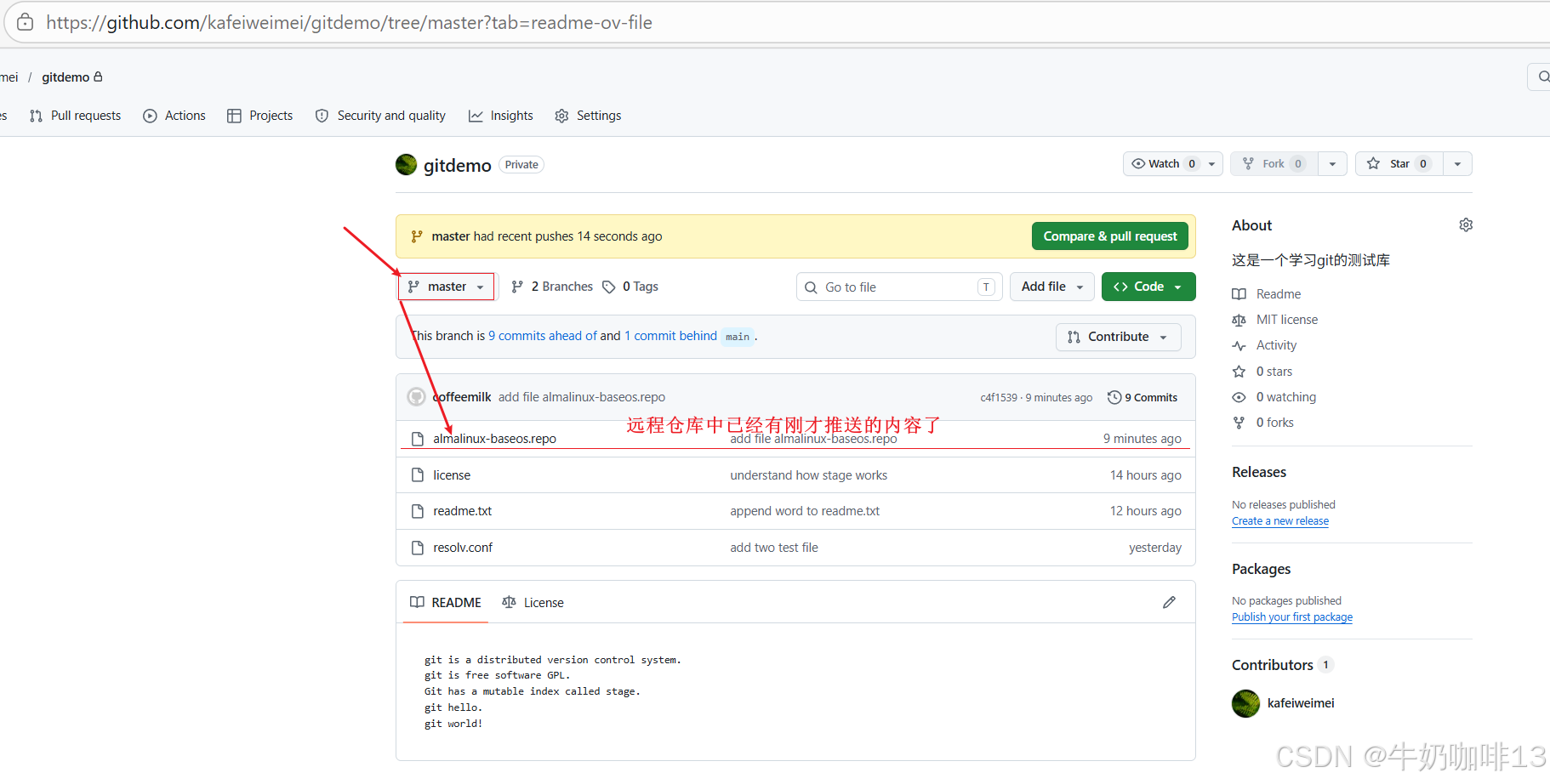The height and width of the screenshot is (784, 1550).
Task: Open file almalinux-baseos.repo
Action: 494,439
